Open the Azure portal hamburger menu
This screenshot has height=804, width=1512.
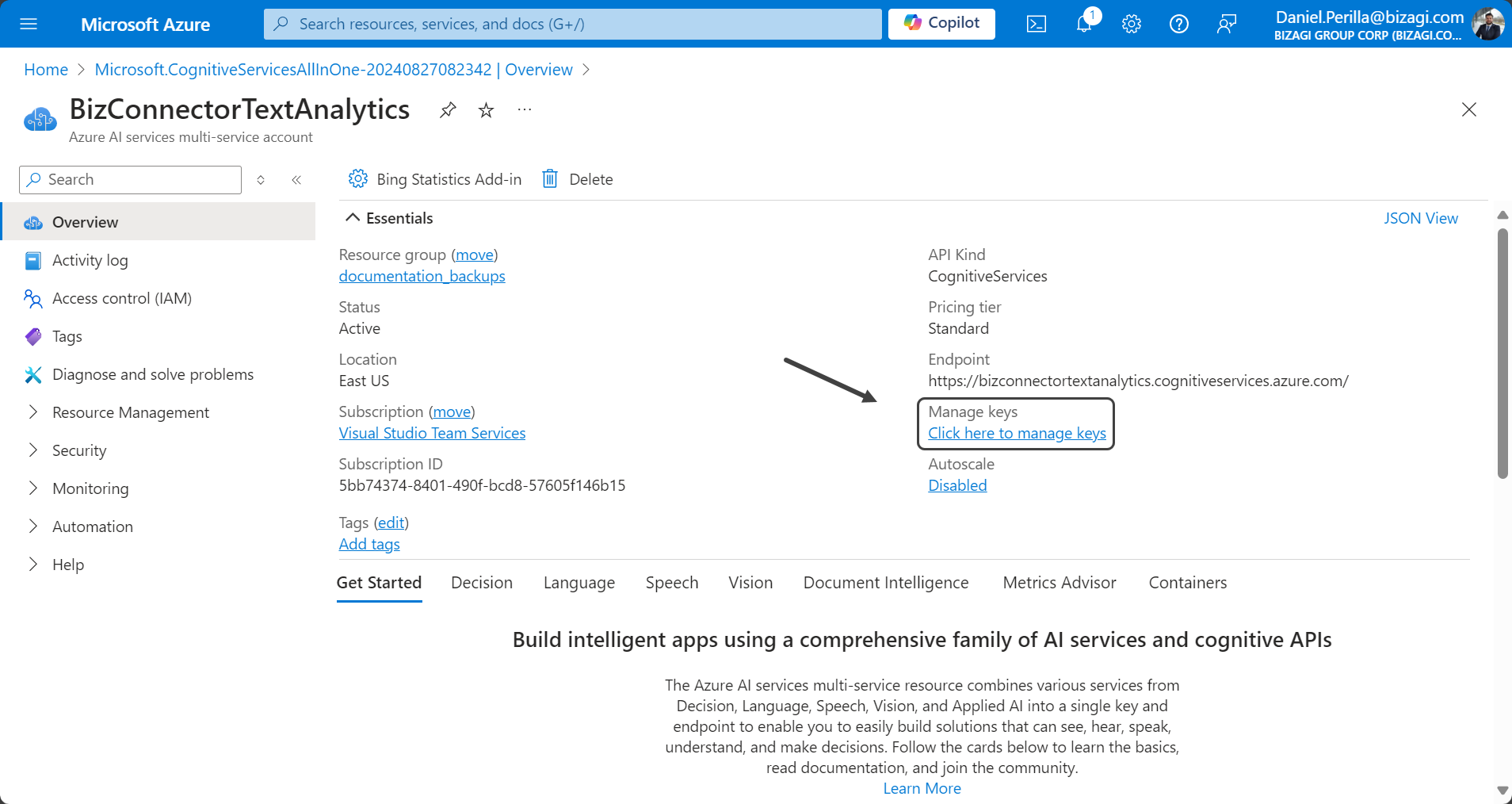pos(29,24)
